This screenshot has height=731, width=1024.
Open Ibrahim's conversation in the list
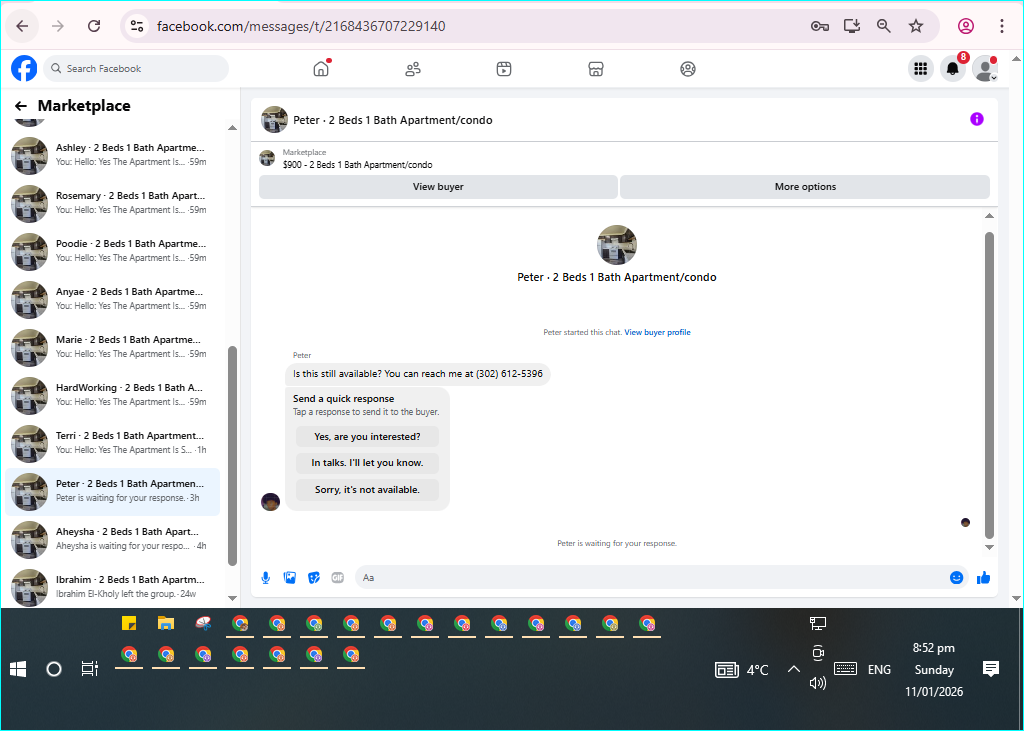[x=112, y=587]
